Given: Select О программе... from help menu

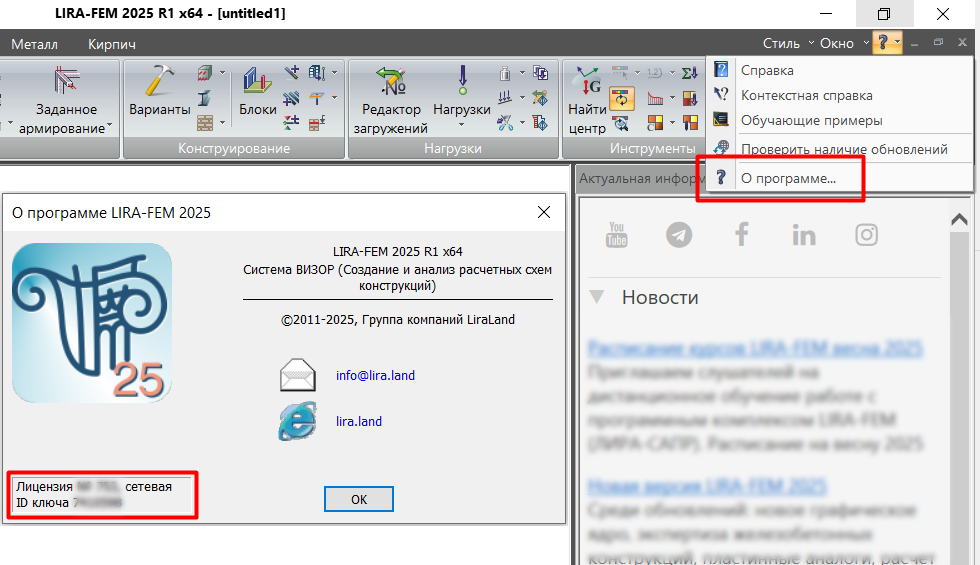Looking at the screenshot, I should (x=788, y=179).
